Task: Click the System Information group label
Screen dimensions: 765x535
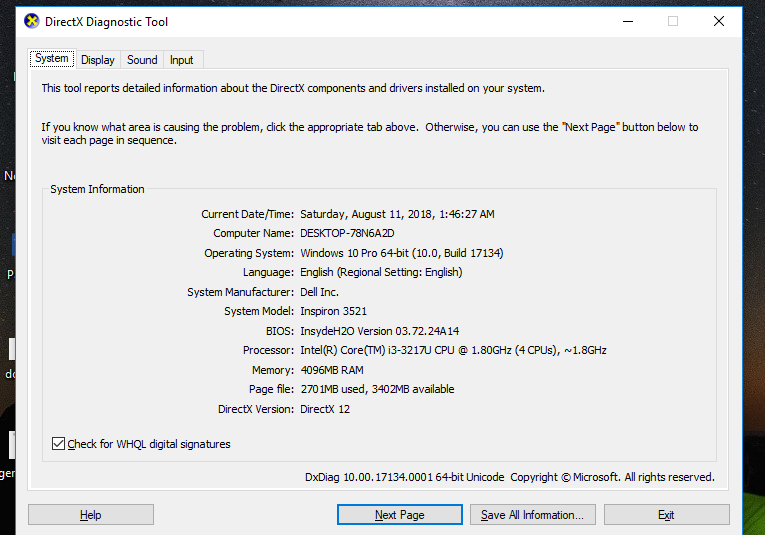Action: 97,189
